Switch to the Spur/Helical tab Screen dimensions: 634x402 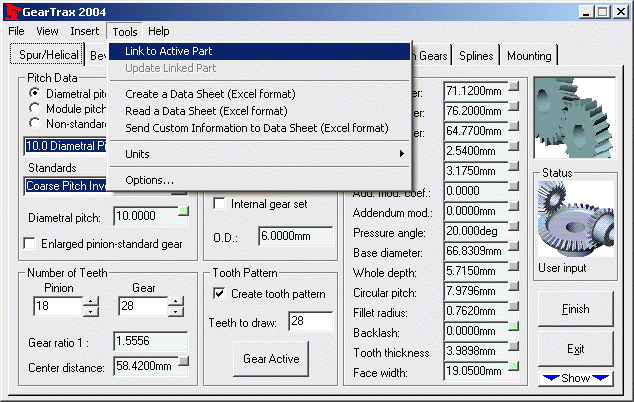pyautogui.click(x=47, y=54)
